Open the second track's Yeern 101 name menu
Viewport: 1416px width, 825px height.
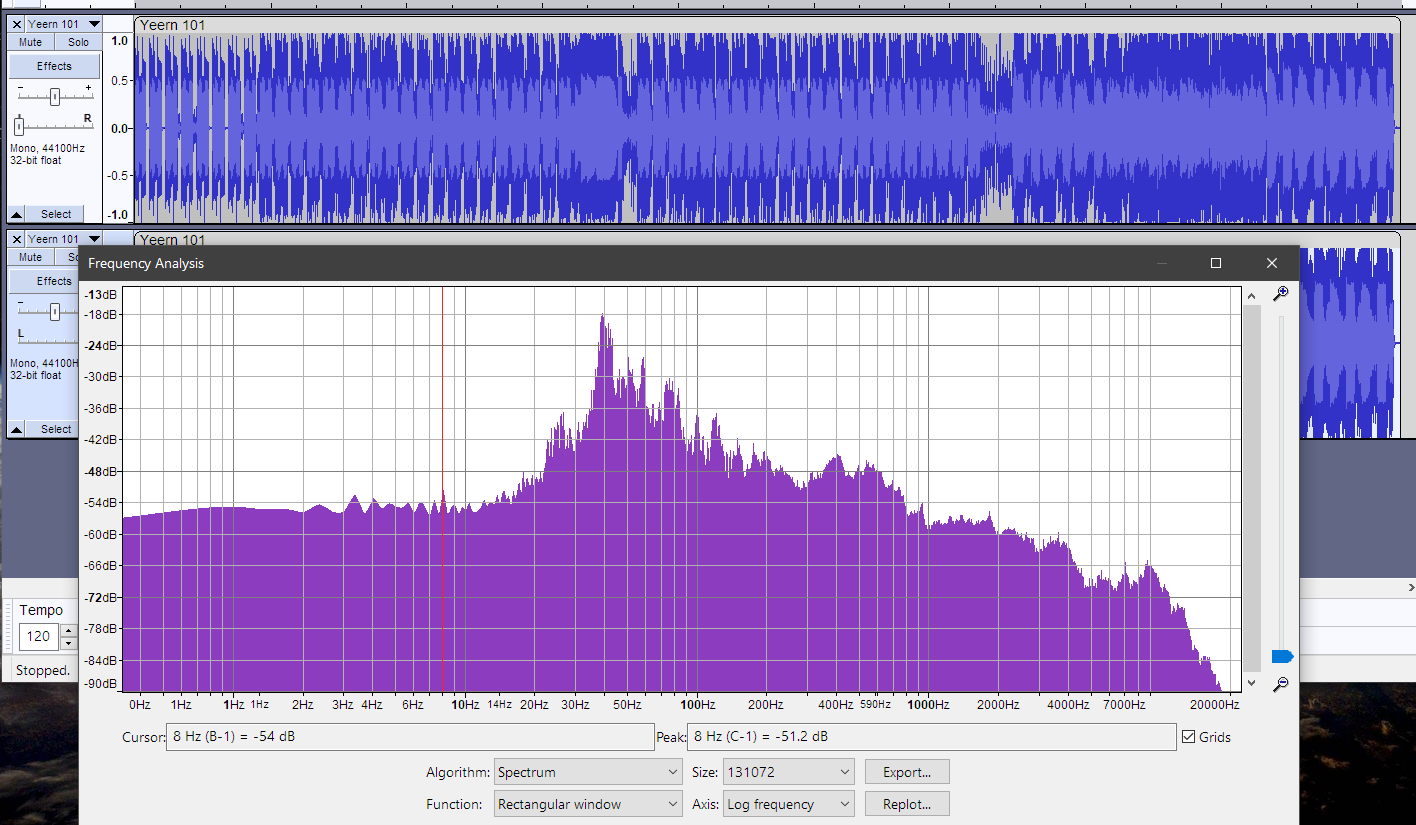coord(65,239)
